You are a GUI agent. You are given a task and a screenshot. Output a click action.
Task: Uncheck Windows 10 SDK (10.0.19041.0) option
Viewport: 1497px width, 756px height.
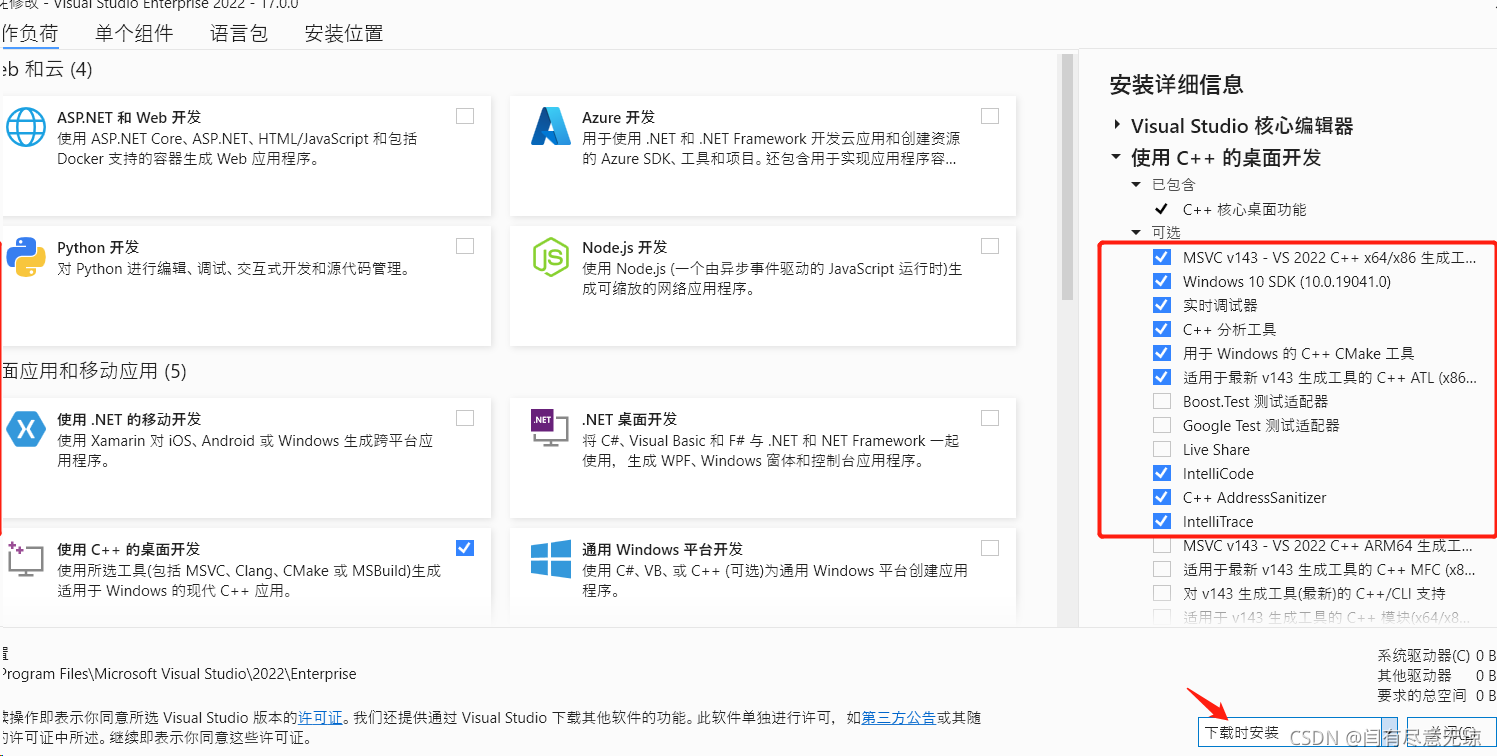point(1161,281)
